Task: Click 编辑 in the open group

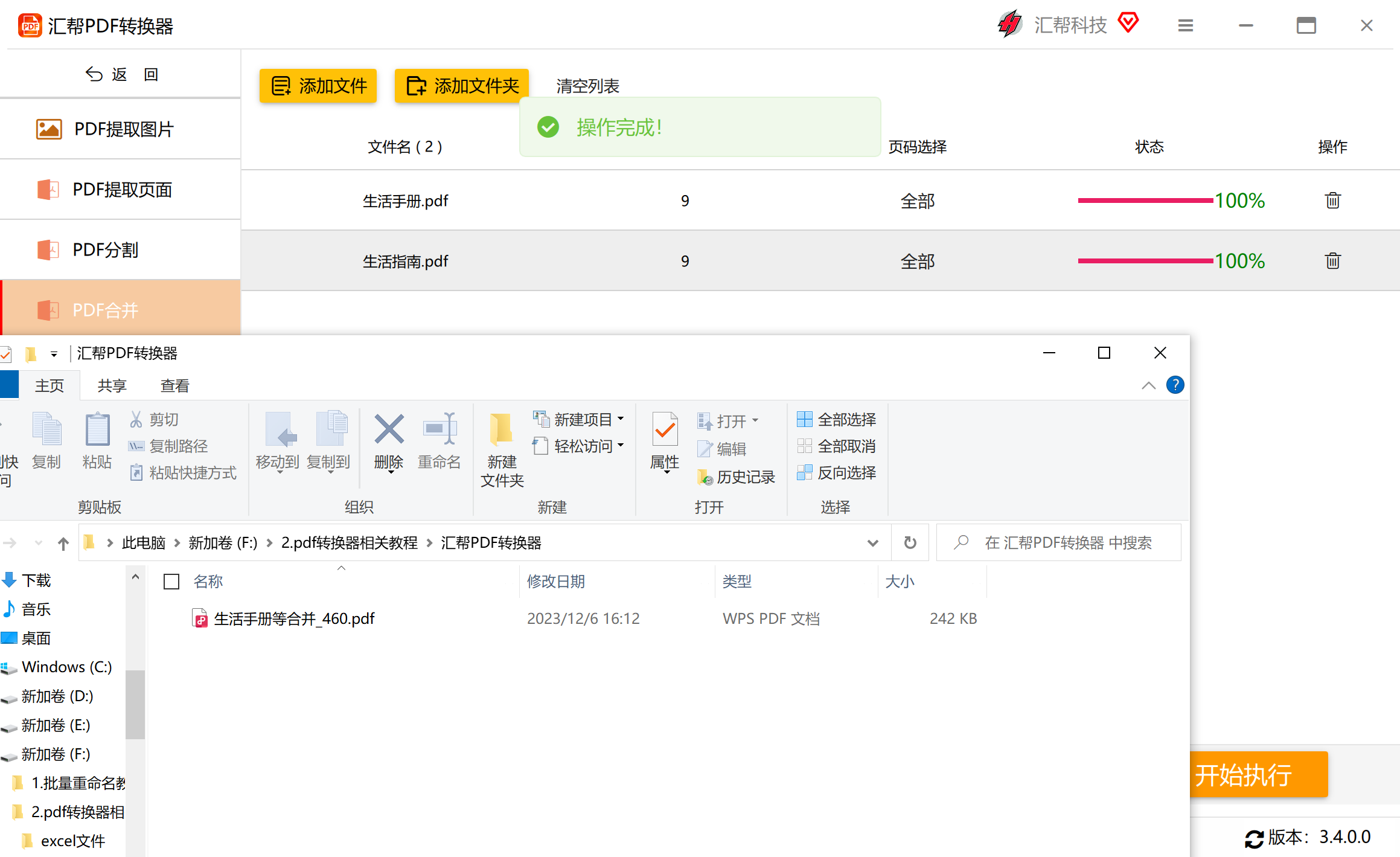Action: pos(722,449)
